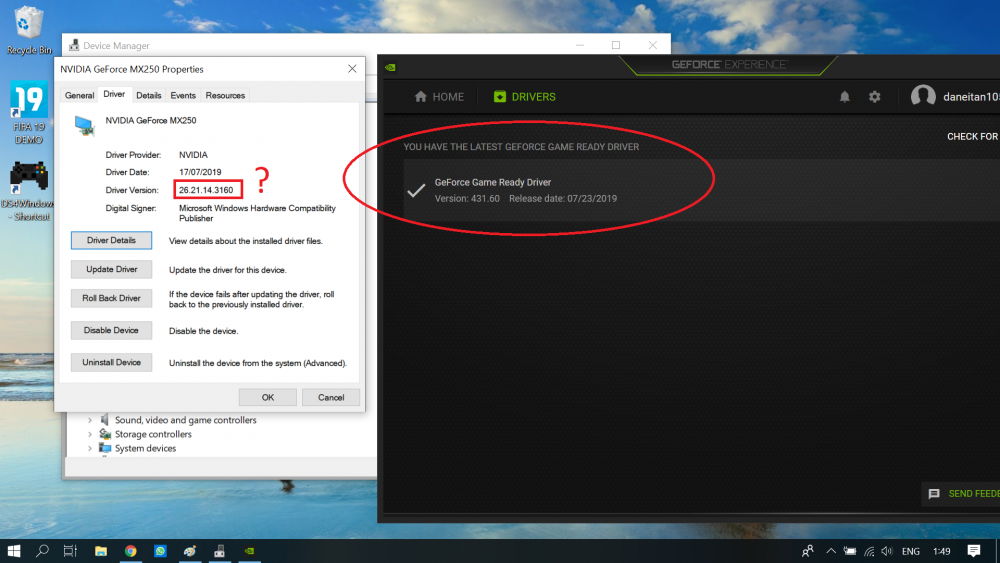Screen dimensions: 1000x563
Task: Click the Device Manager title bar icon
Action: click(74, 45)
